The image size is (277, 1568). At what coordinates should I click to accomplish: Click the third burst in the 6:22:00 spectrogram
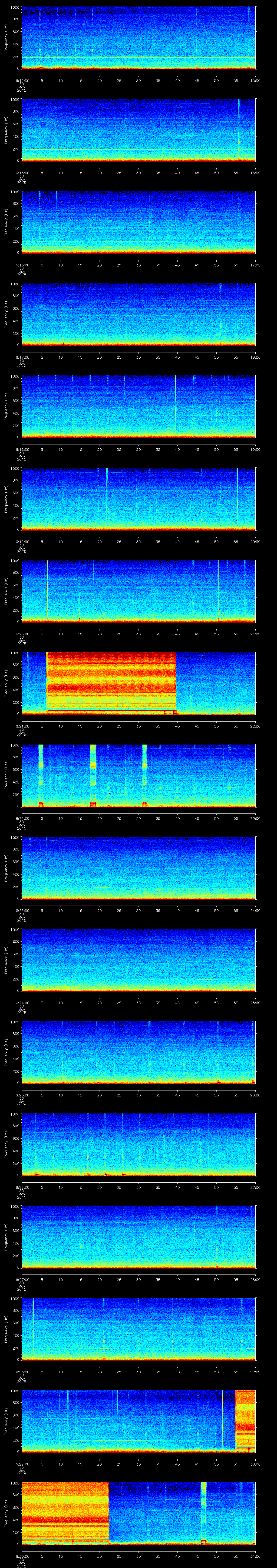(x=144, y=774)
